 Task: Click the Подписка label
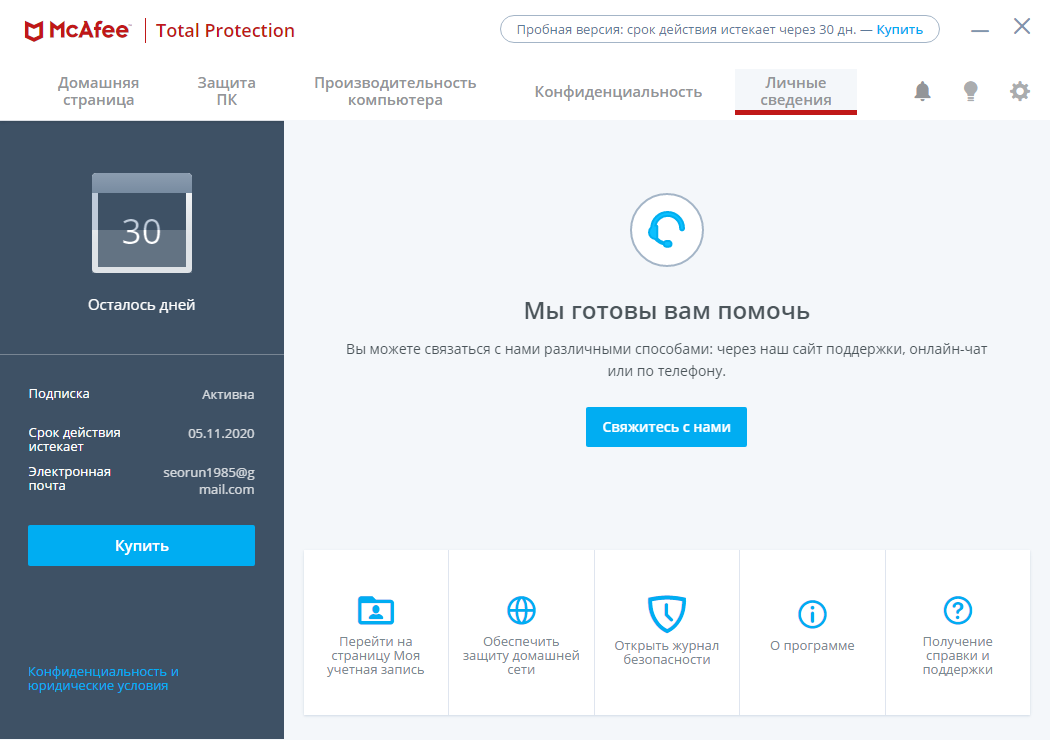59,394
